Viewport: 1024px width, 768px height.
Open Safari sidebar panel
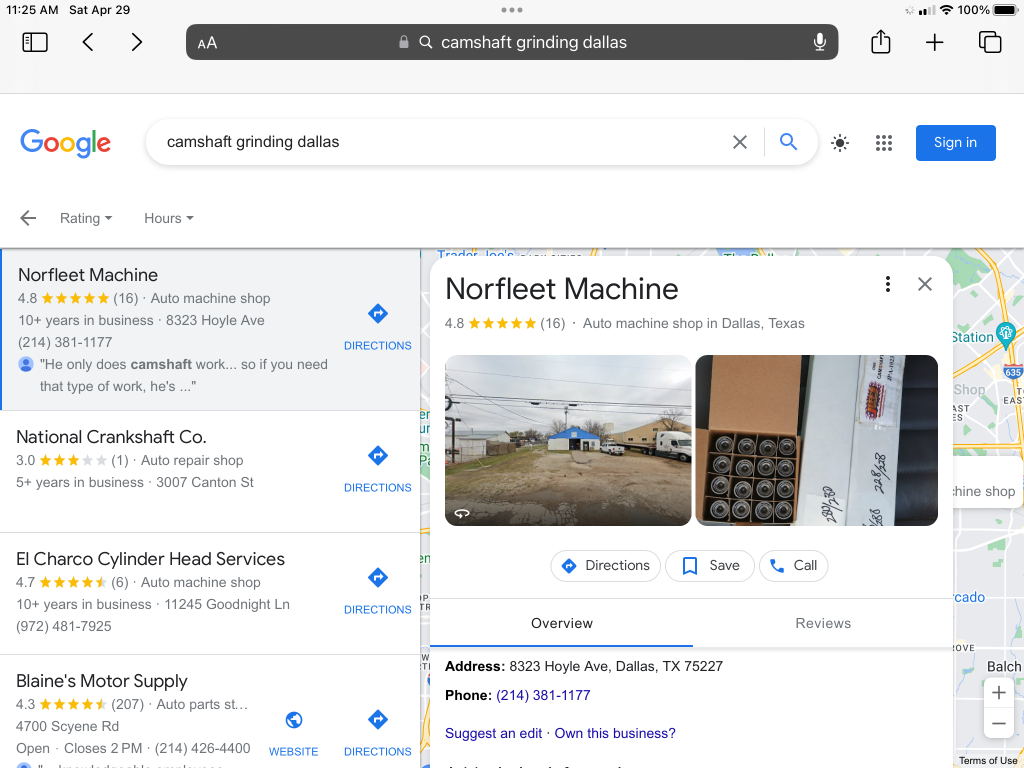(x=35, y=42)
